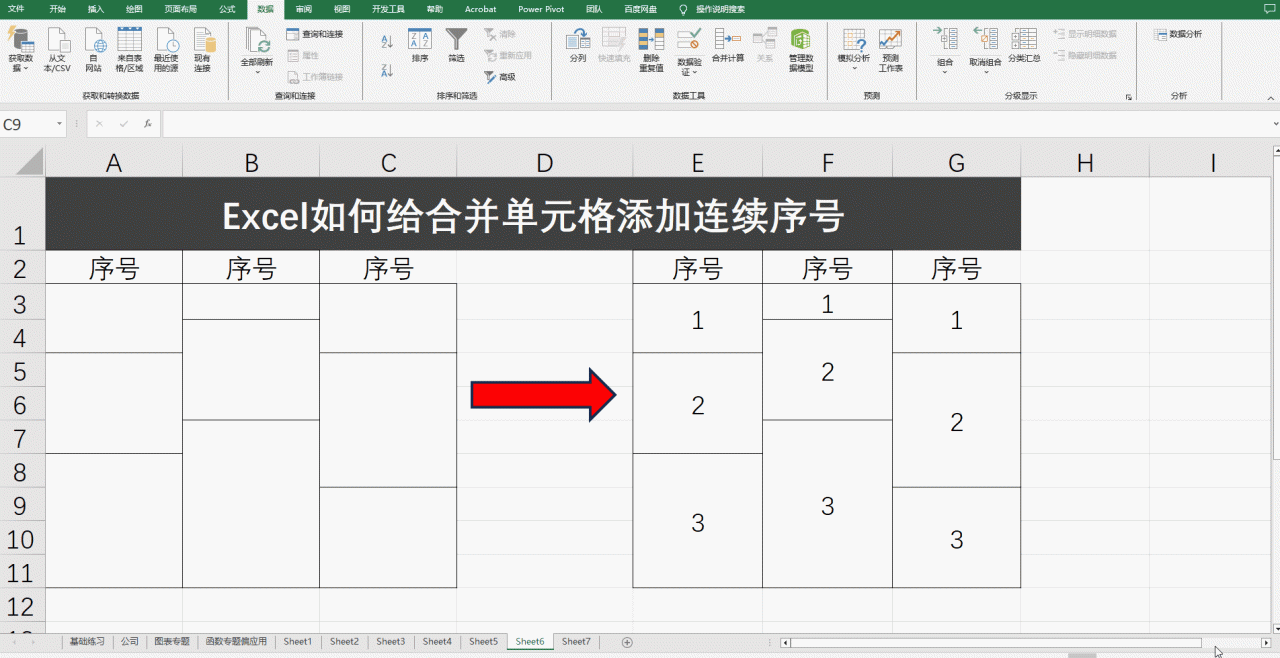The height and width of the screenshot is (658, 1280).
Task: Open the 函数专题篇应用 worksheet tab
Action: tap(236, 642)
